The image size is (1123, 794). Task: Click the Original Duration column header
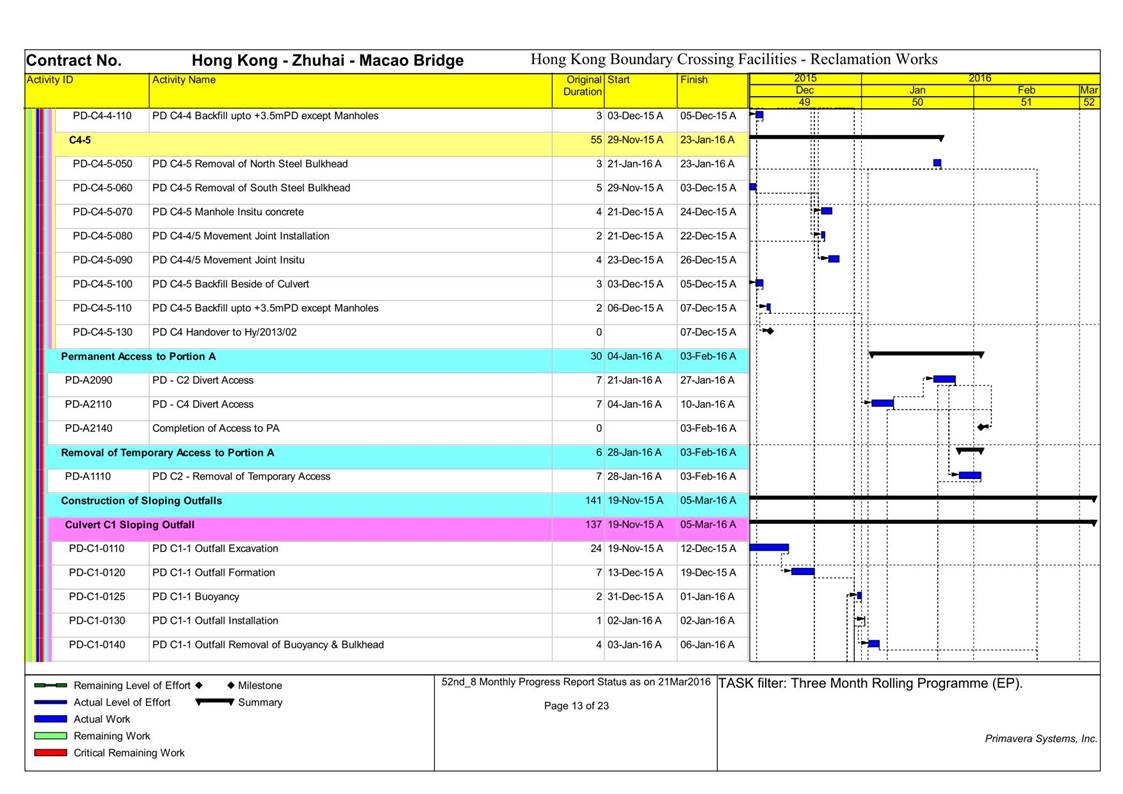point(578,91)
